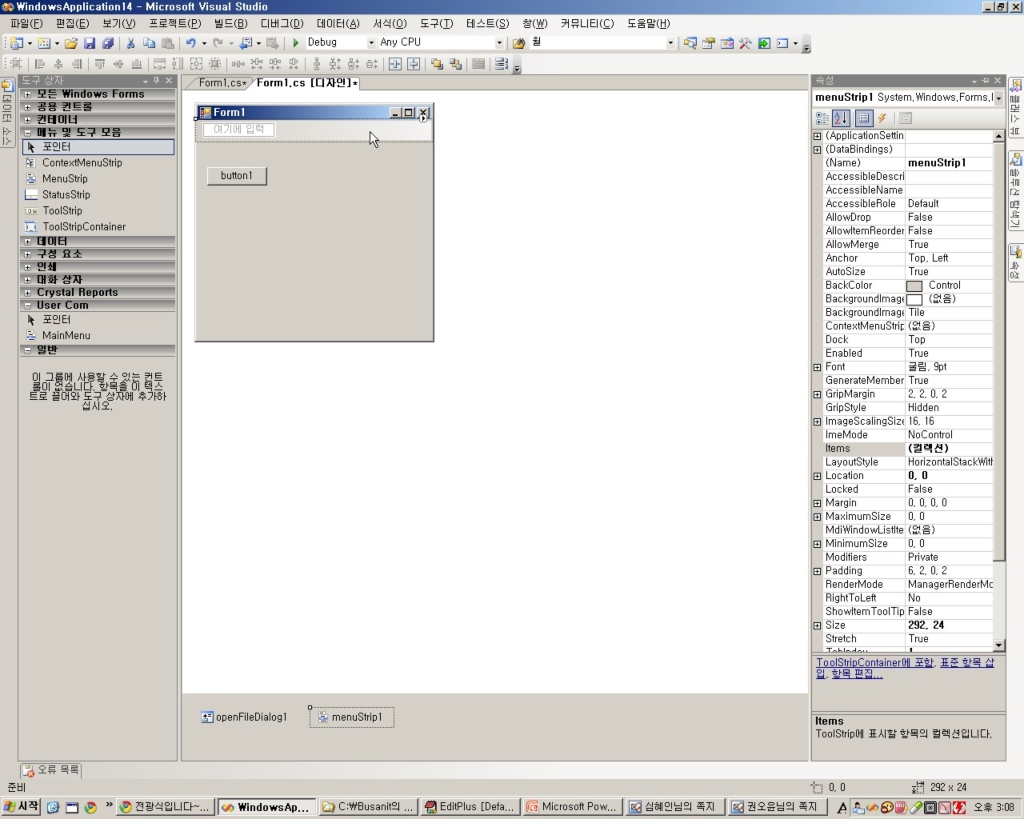Image resolution: width=1024 pixels, height=819 pixels.
Task: Toggle Alphabetical sort in Properties panel
Action: [x=840, y=118]
